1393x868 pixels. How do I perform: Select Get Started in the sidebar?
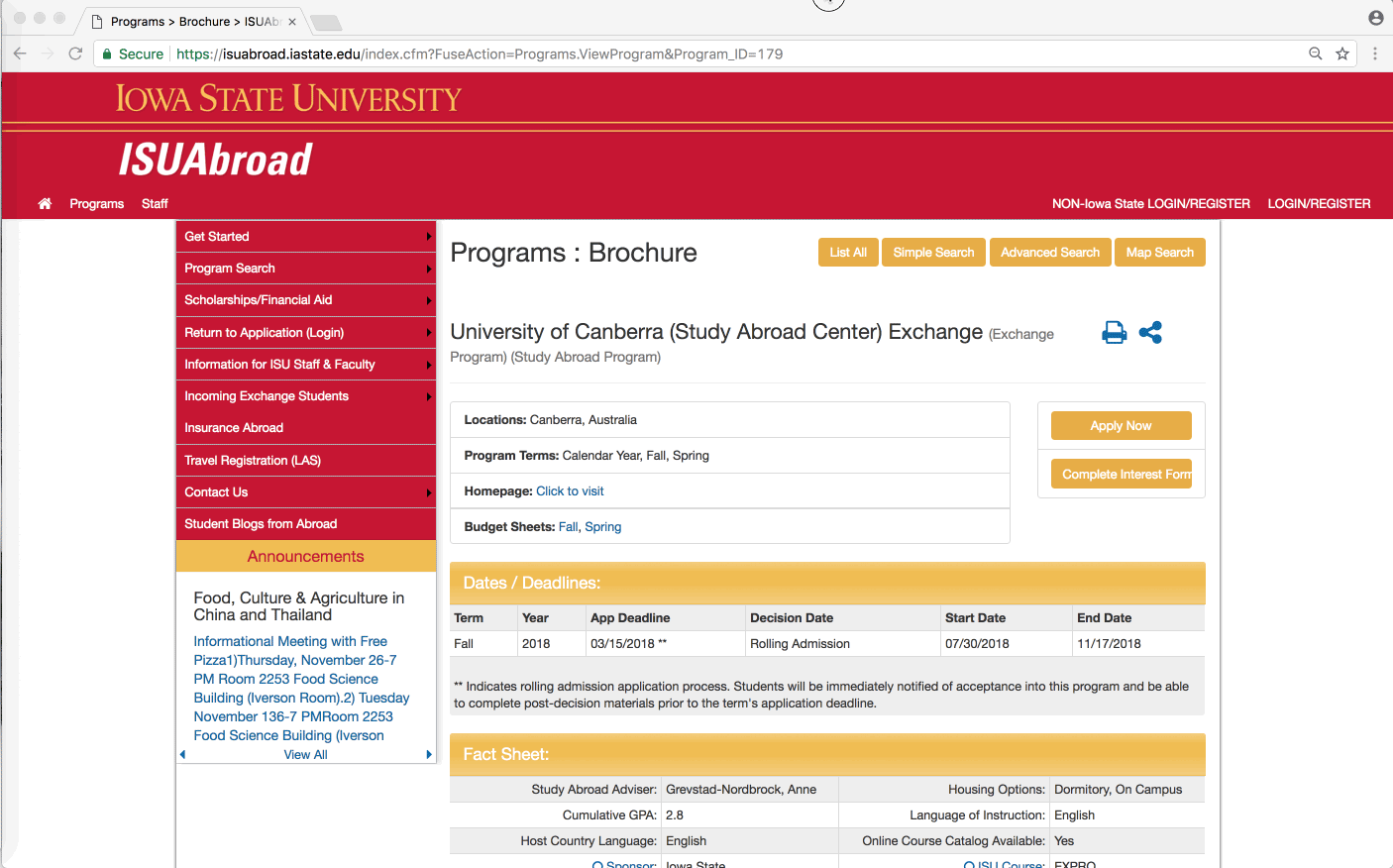306,237
